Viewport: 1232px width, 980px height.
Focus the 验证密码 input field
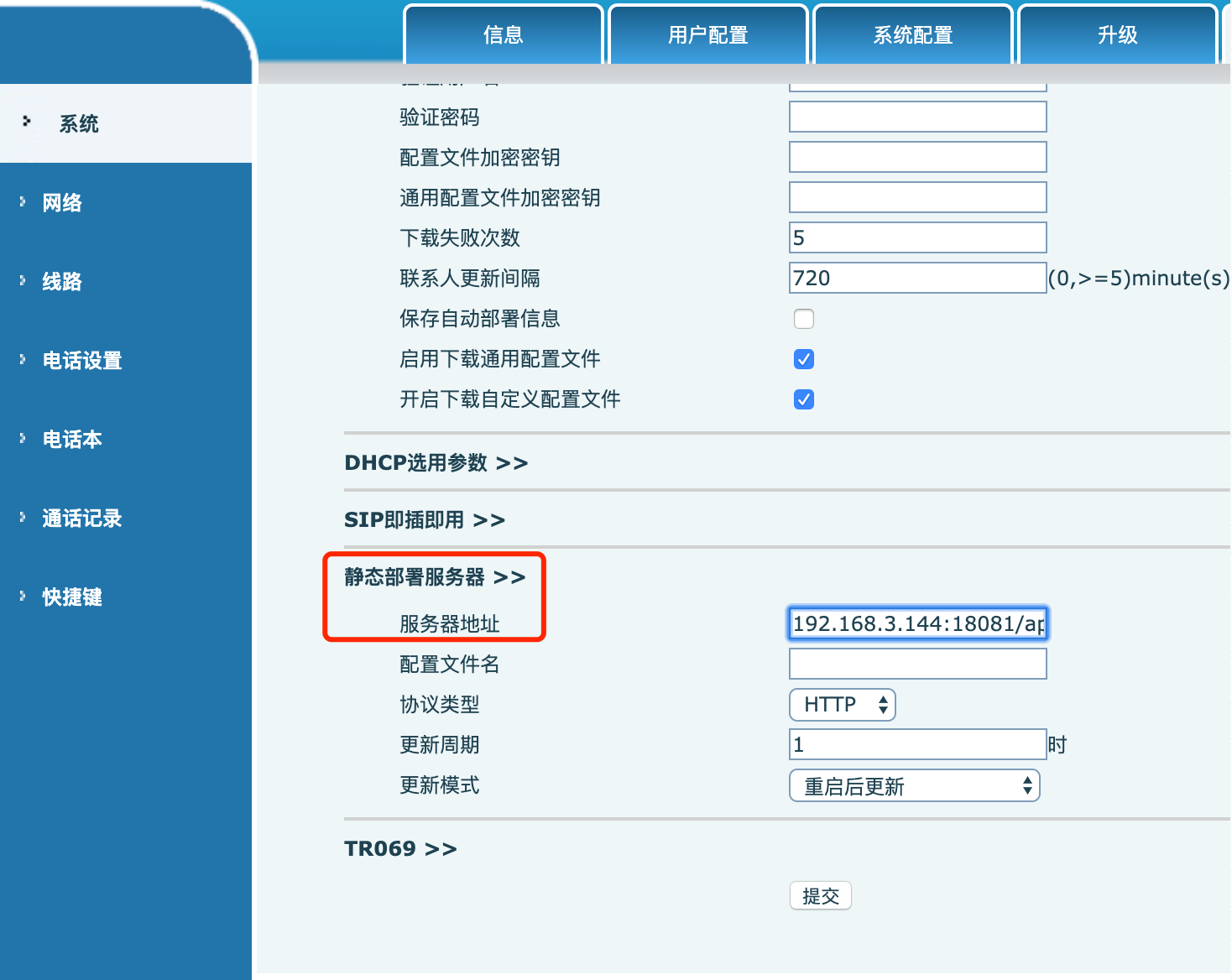click(918, 117)
